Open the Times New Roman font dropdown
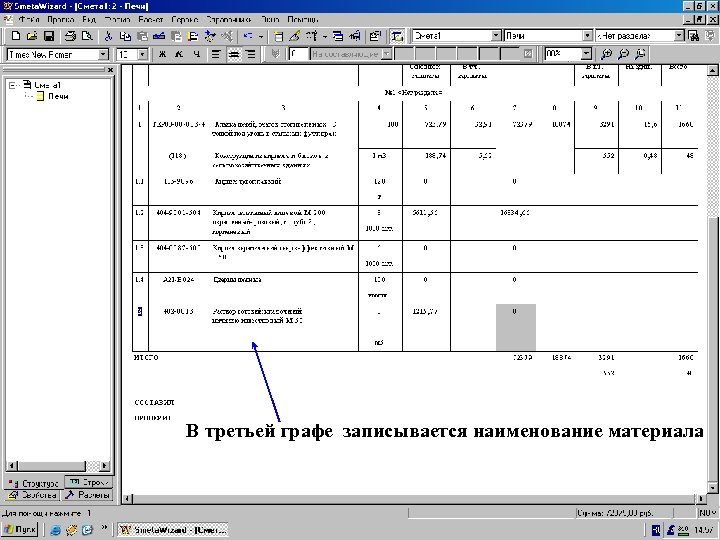 tap(103, 54)
